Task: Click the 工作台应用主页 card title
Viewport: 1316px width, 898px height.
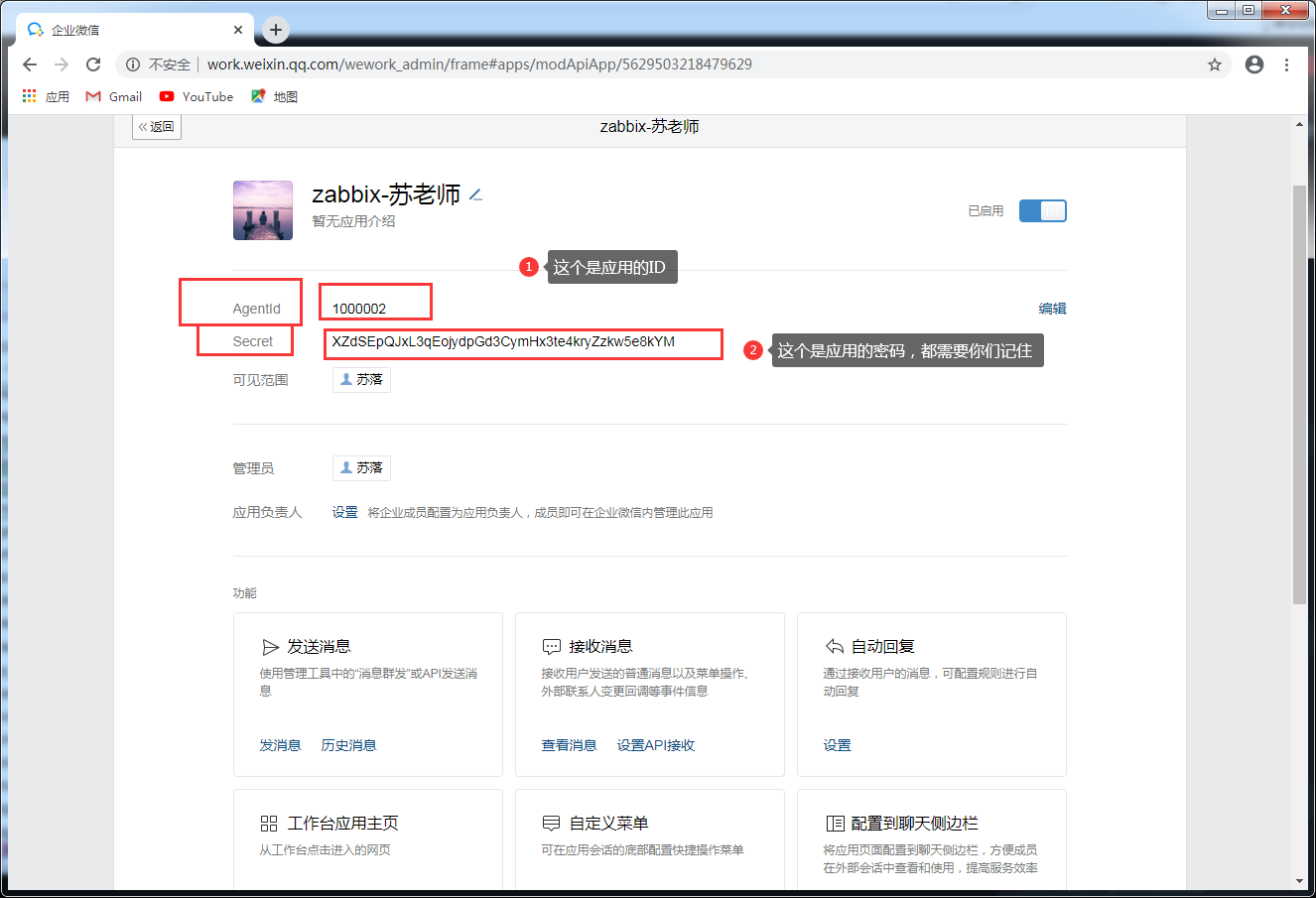Action: click(342, 824)
